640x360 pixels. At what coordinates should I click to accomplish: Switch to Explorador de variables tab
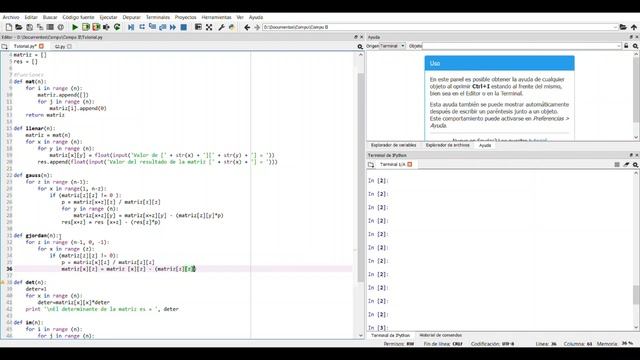(x=393, y=145)
